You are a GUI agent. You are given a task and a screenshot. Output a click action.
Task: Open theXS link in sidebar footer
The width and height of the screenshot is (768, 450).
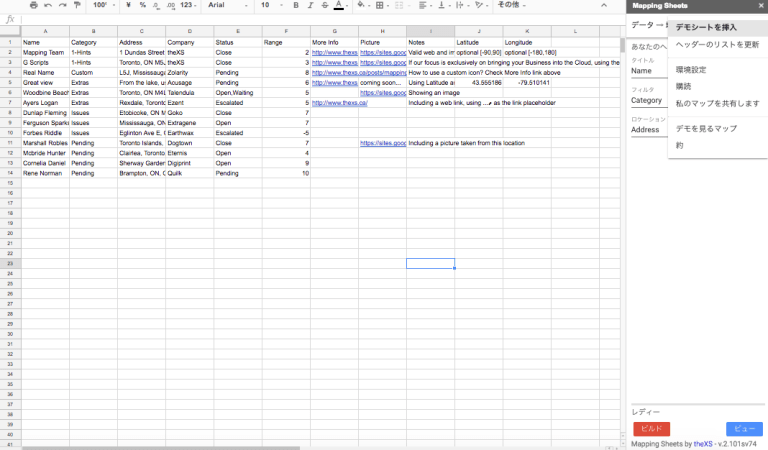click(x=703, y=444)
